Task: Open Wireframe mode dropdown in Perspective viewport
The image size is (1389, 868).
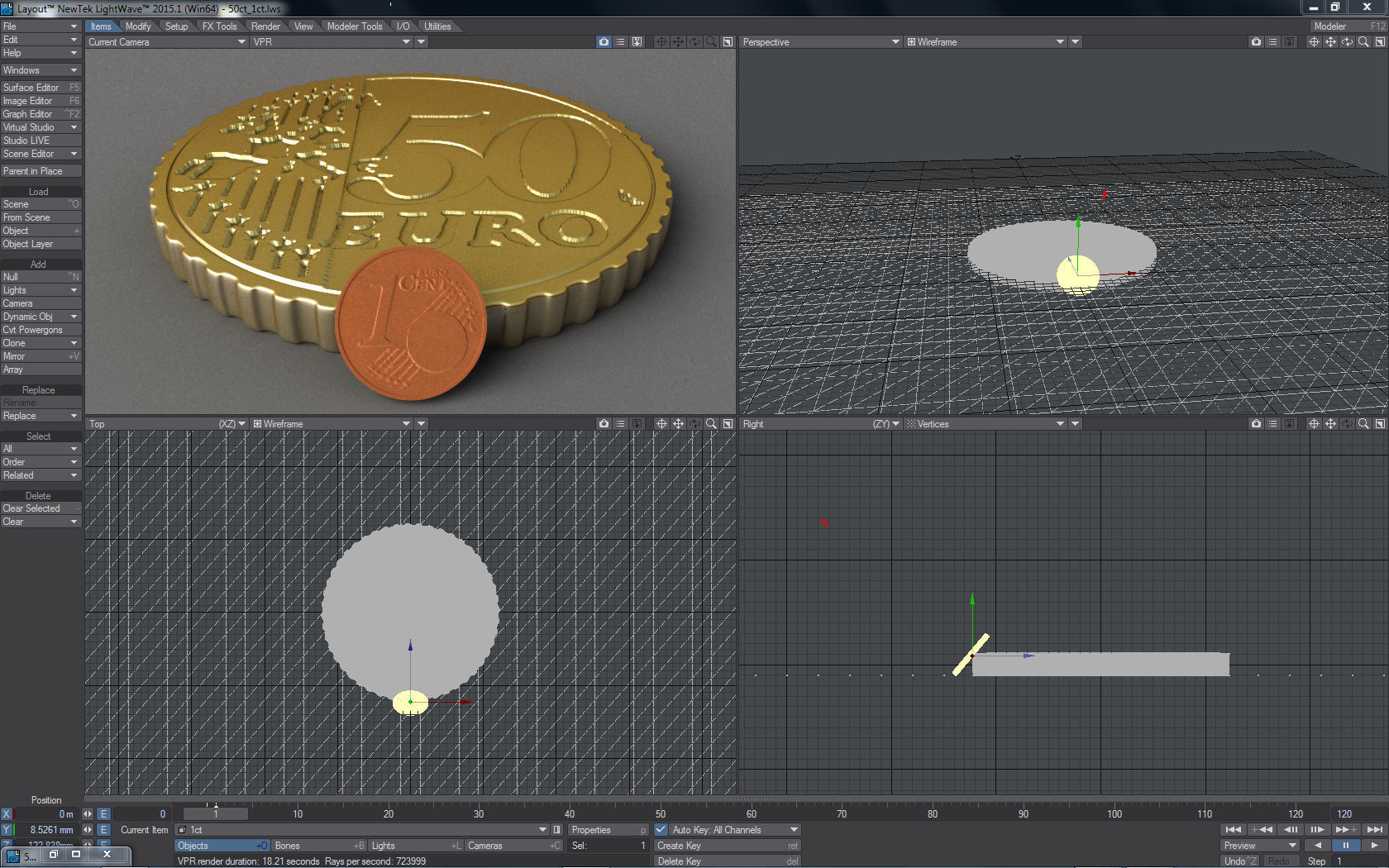Action: coord(986,41)
